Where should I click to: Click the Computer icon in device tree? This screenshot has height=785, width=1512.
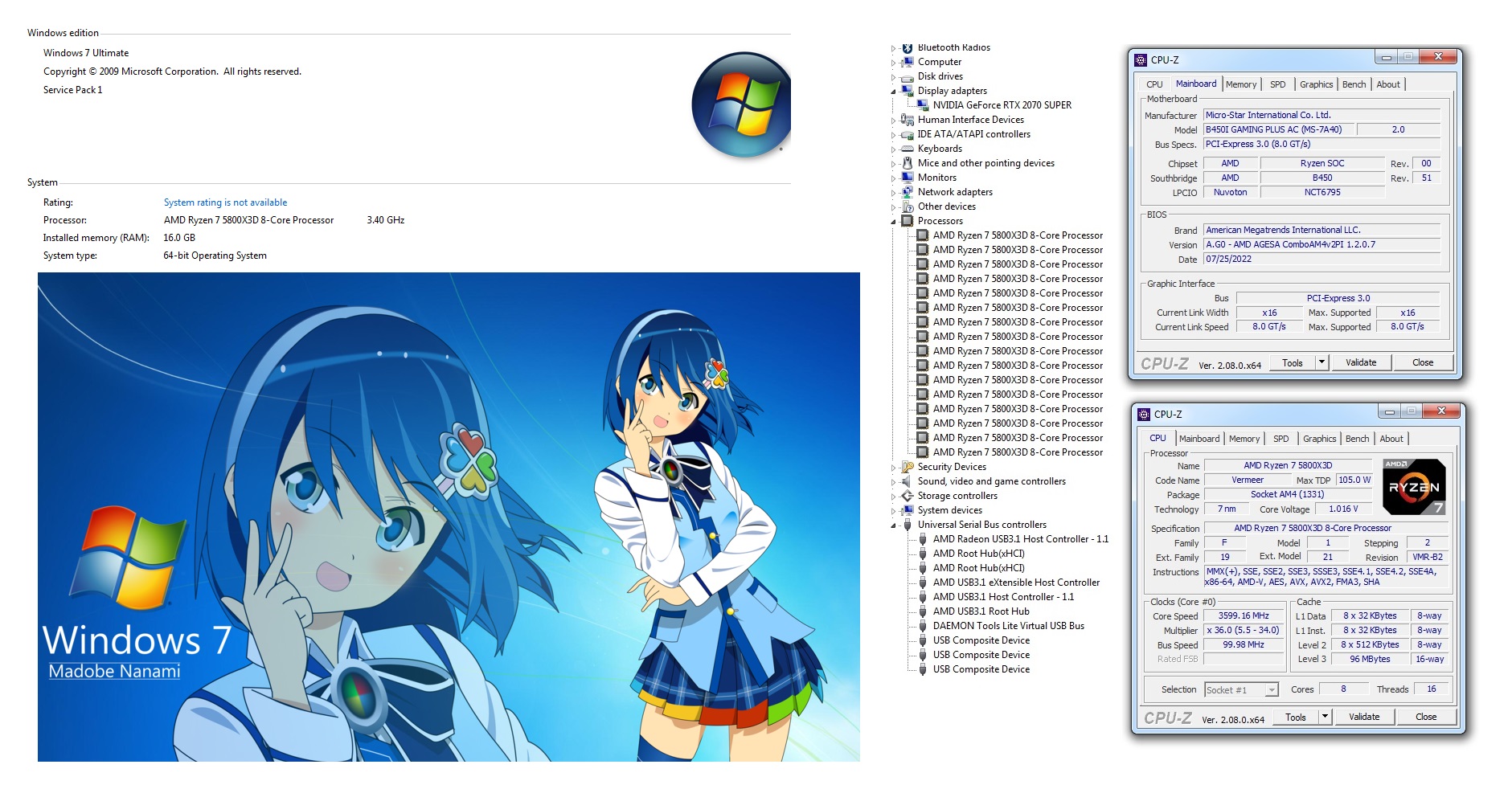(x=908, y=62)
